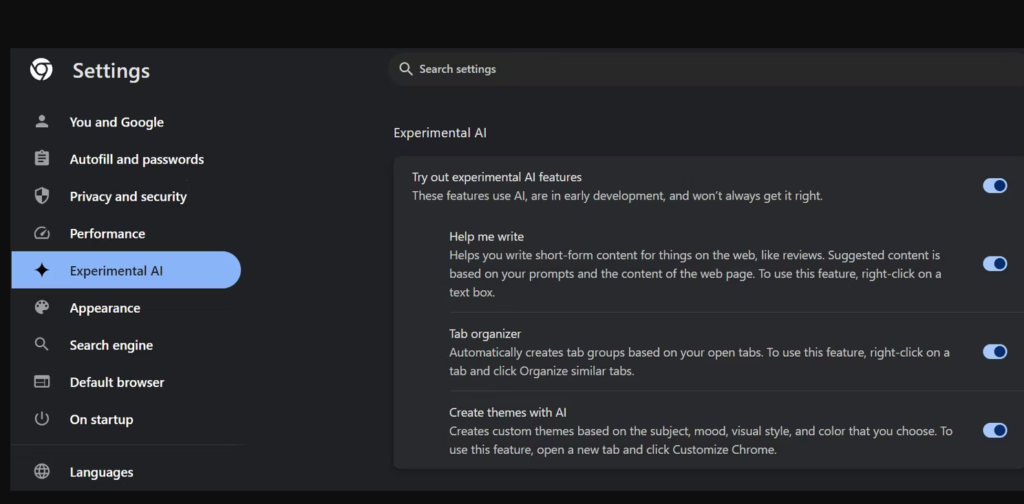The image size is (1024, 504).
Task: Click the magnifier icon in Search settings
Action: (406, 69)
